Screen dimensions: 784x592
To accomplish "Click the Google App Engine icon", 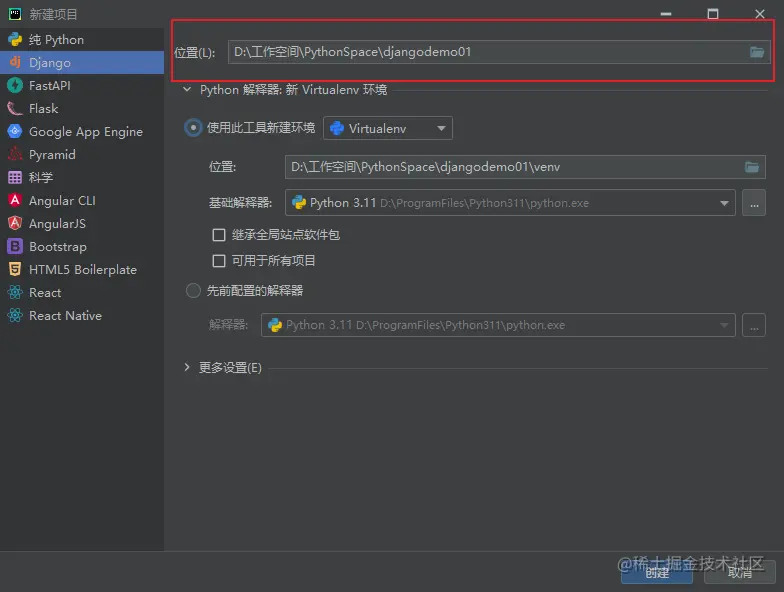I will pos(15,132).
